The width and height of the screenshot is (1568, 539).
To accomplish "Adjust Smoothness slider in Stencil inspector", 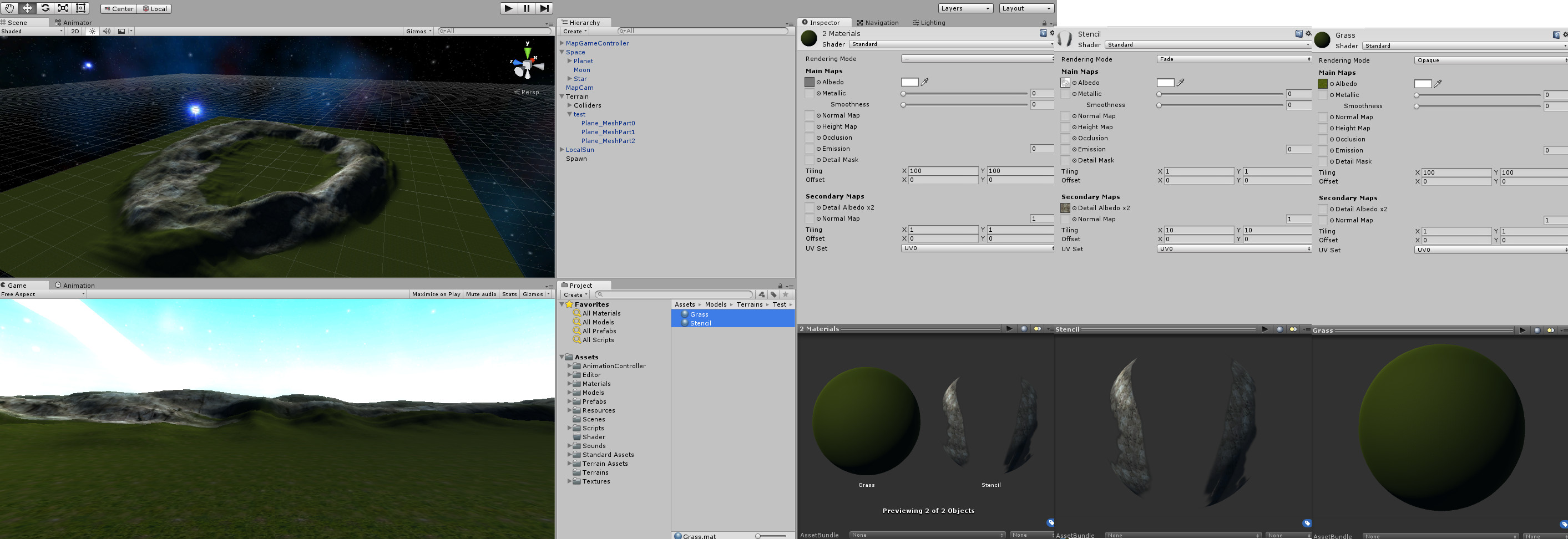I will click(1221, 105).
